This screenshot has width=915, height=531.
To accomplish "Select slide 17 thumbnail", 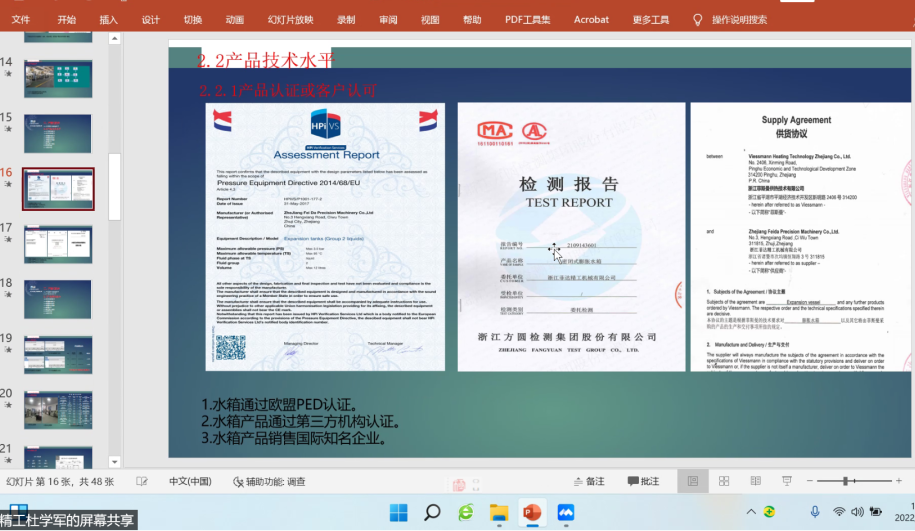I will [58, 244].
